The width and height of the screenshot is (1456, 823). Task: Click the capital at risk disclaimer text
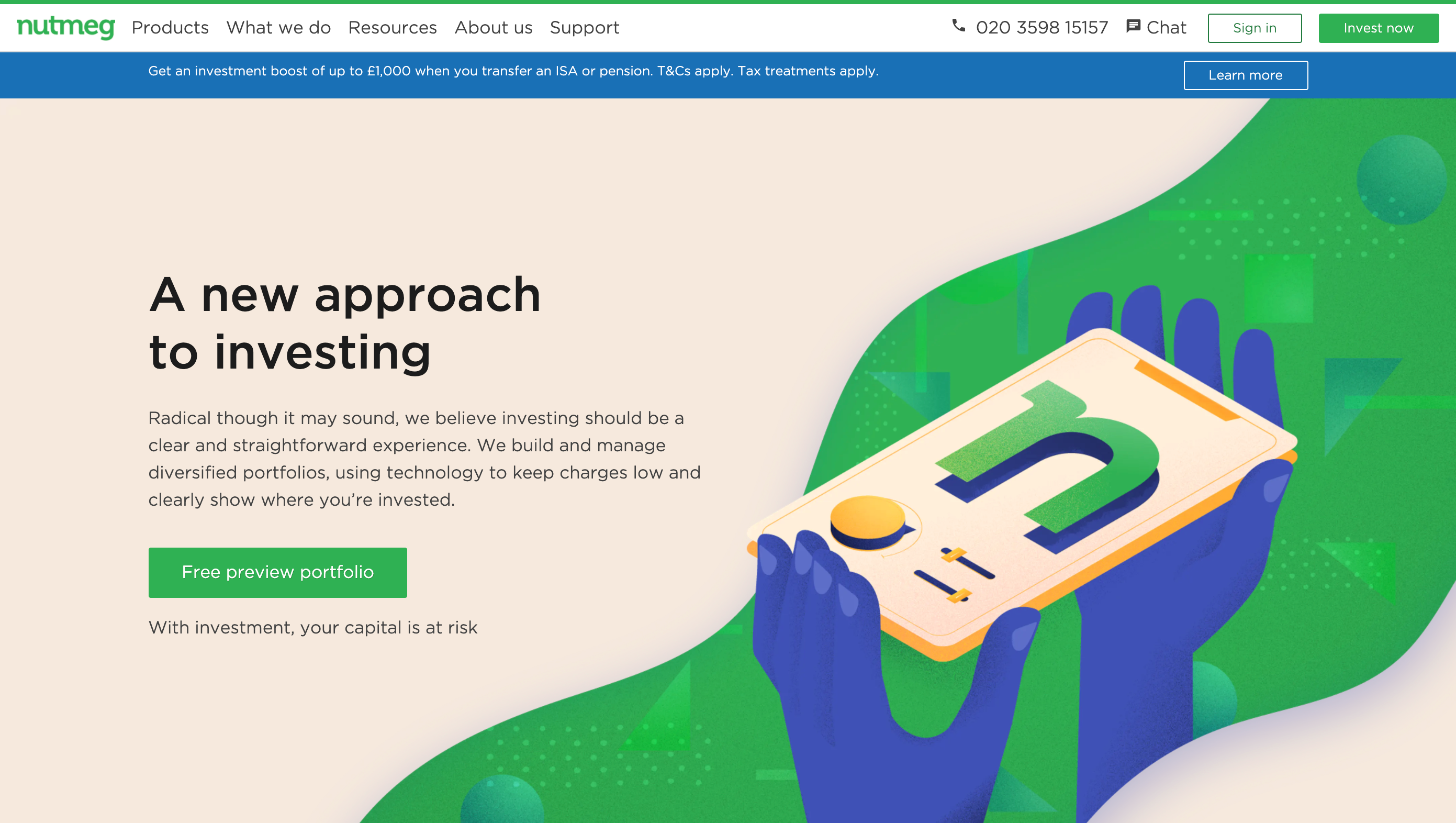312,627
